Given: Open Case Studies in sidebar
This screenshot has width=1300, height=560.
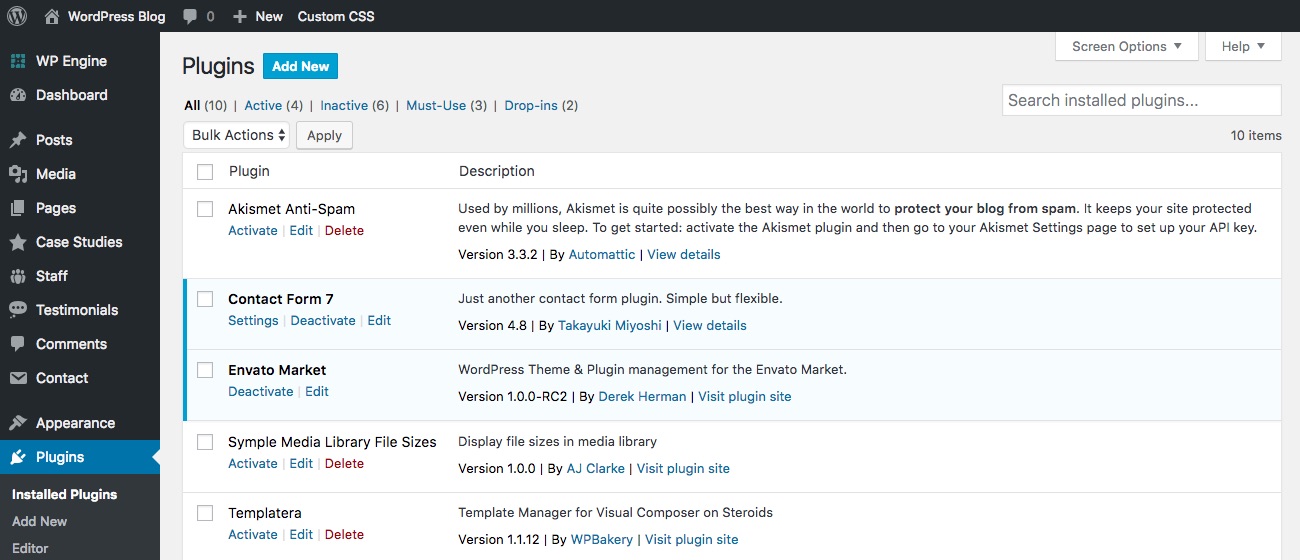Looking at the screenshot, I should (x=80, y=242).
